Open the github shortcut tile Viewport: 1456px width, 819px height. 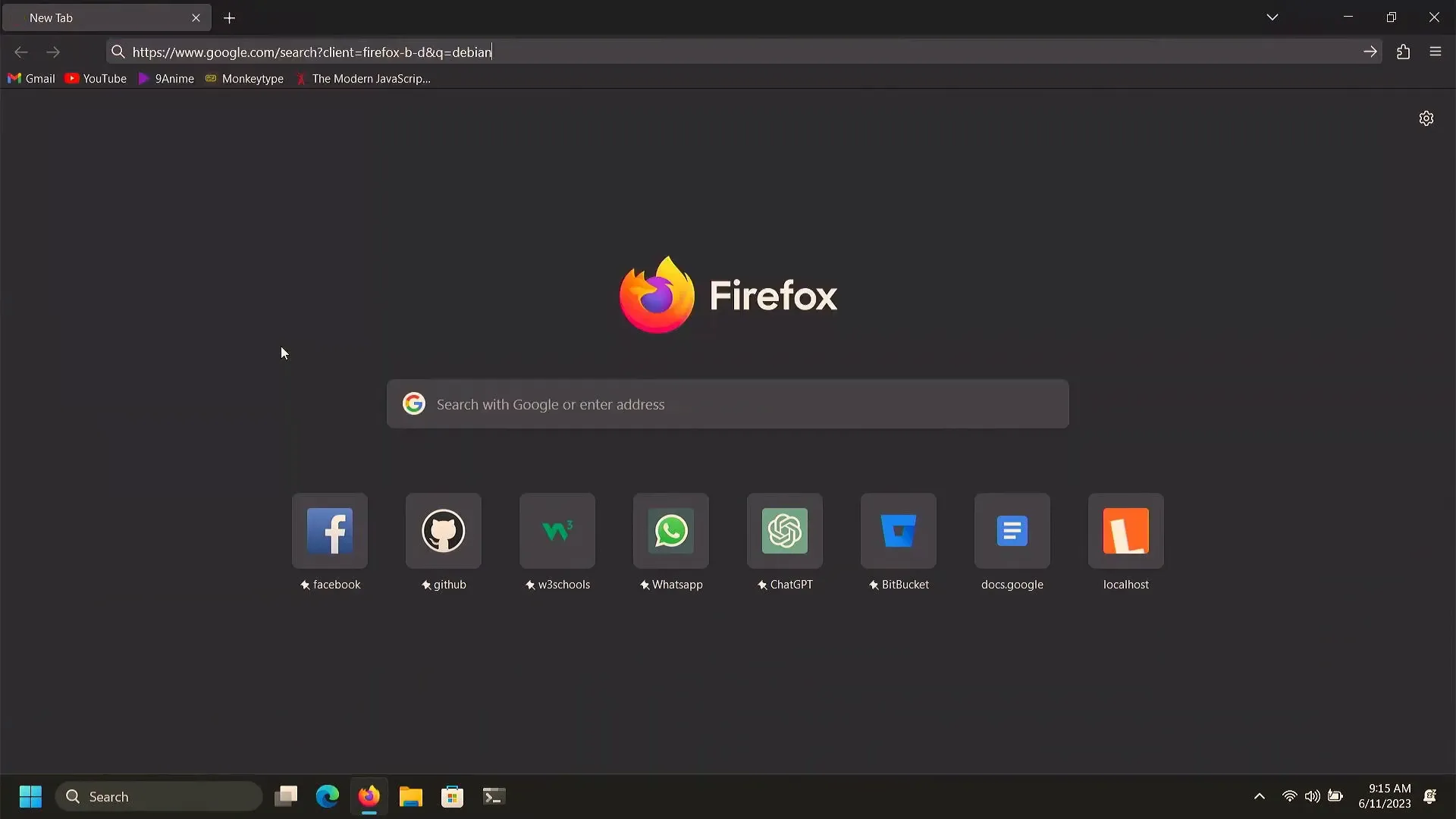(x=444, y=531)
